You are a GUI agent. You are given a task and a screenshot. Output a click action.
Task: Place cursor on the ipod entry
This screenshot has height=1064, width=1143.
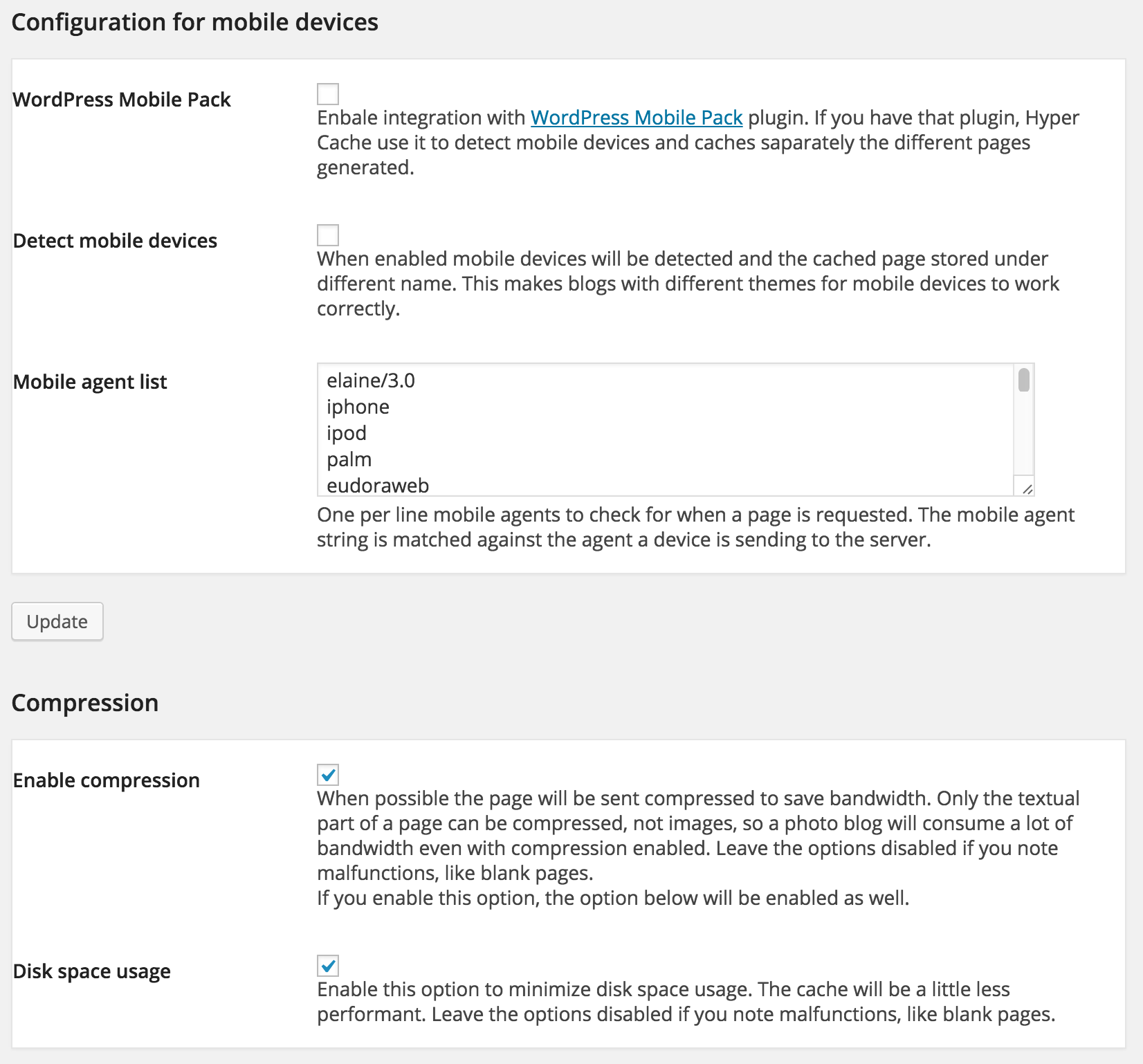(347, 433)
